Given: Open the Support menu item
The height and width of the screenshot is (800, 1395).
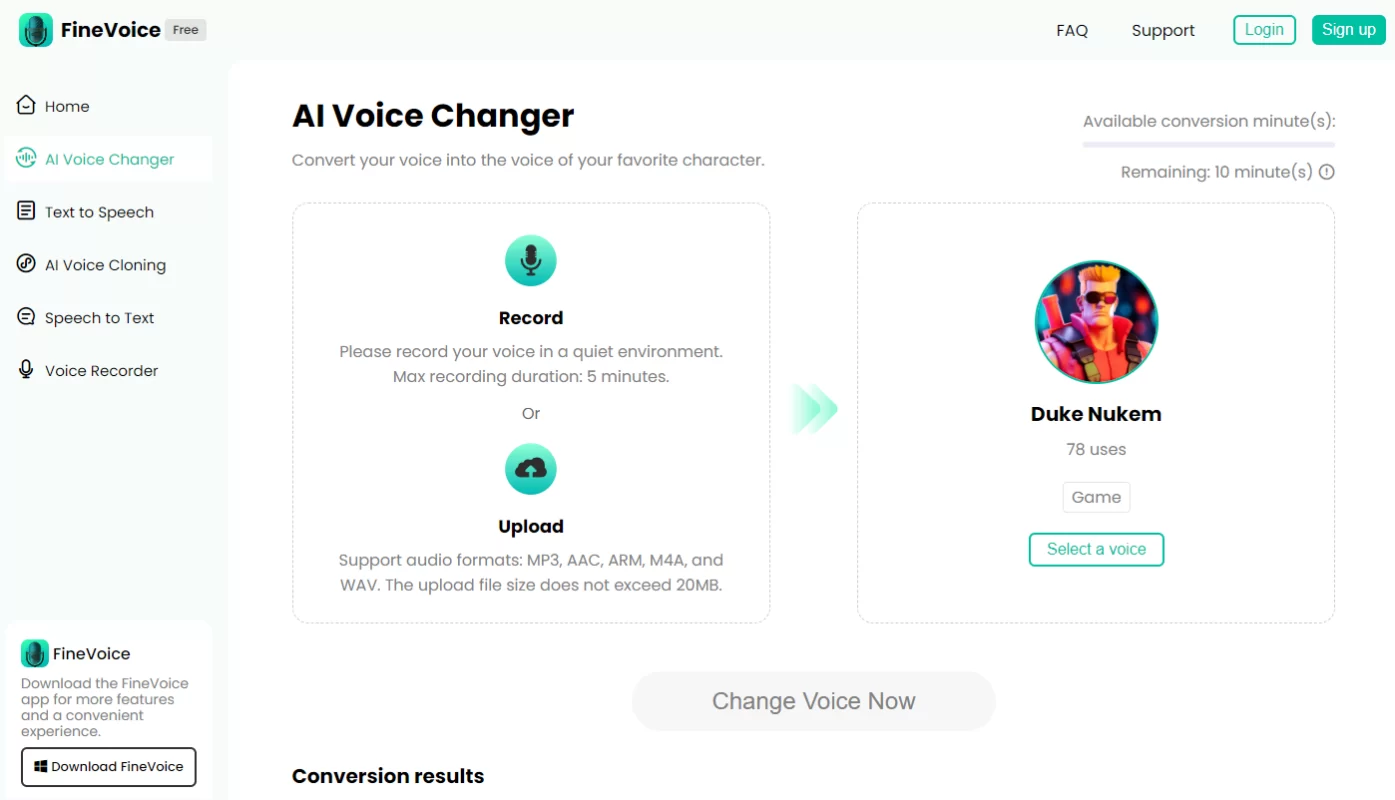Looking at the screenshot, I should [x=1163, y=30].
